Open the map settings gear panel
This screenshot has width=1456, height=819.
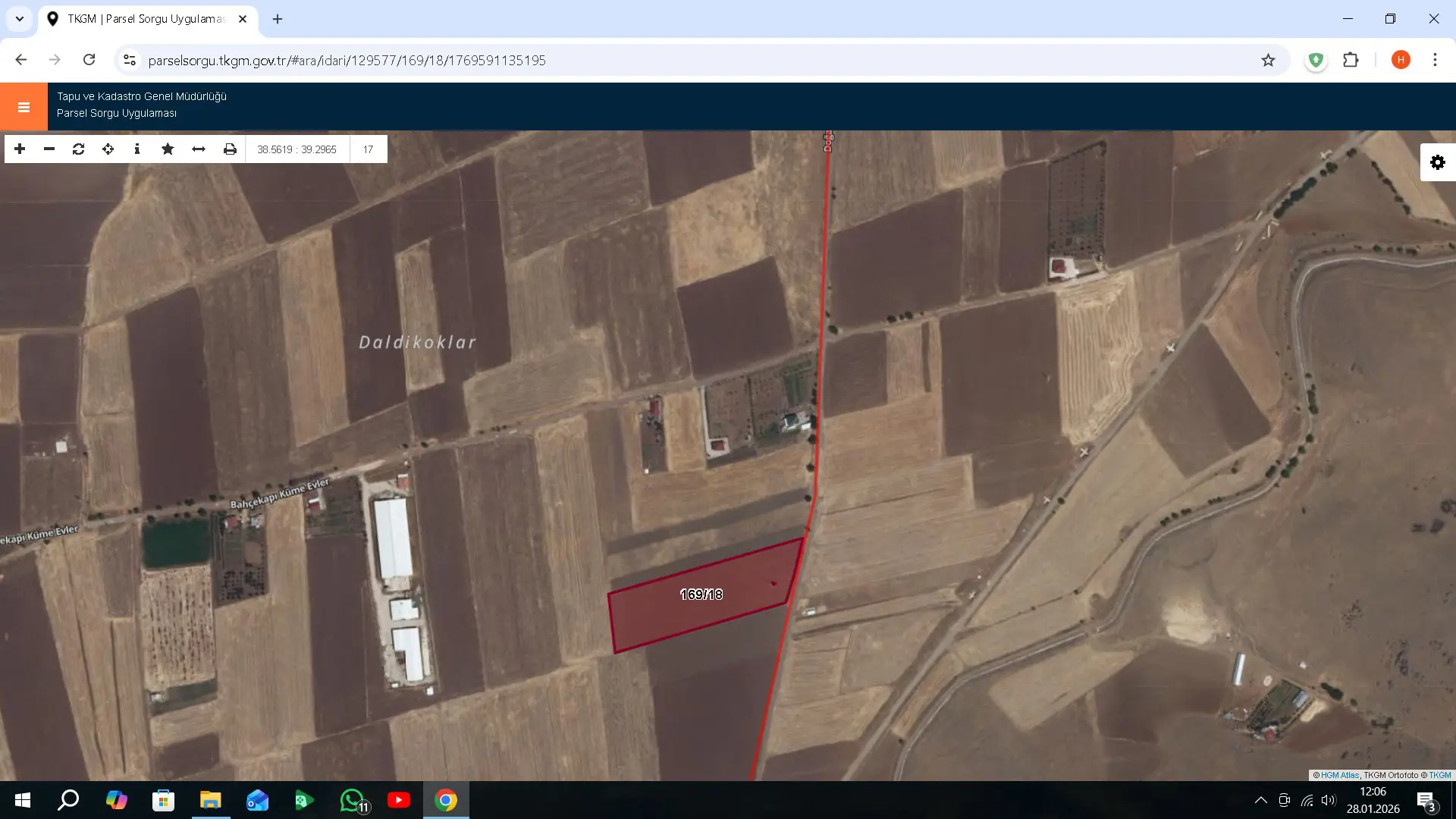(x=1438, y=162)
